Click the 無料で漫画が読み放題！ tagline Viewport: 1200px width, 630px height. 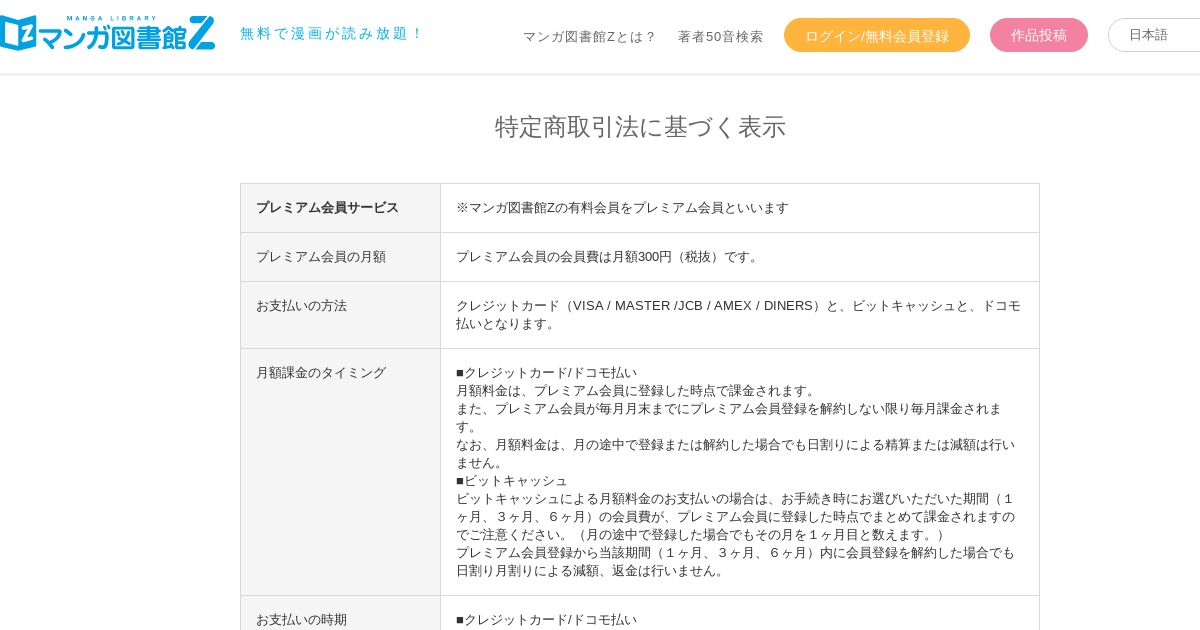tap(331, 33)
